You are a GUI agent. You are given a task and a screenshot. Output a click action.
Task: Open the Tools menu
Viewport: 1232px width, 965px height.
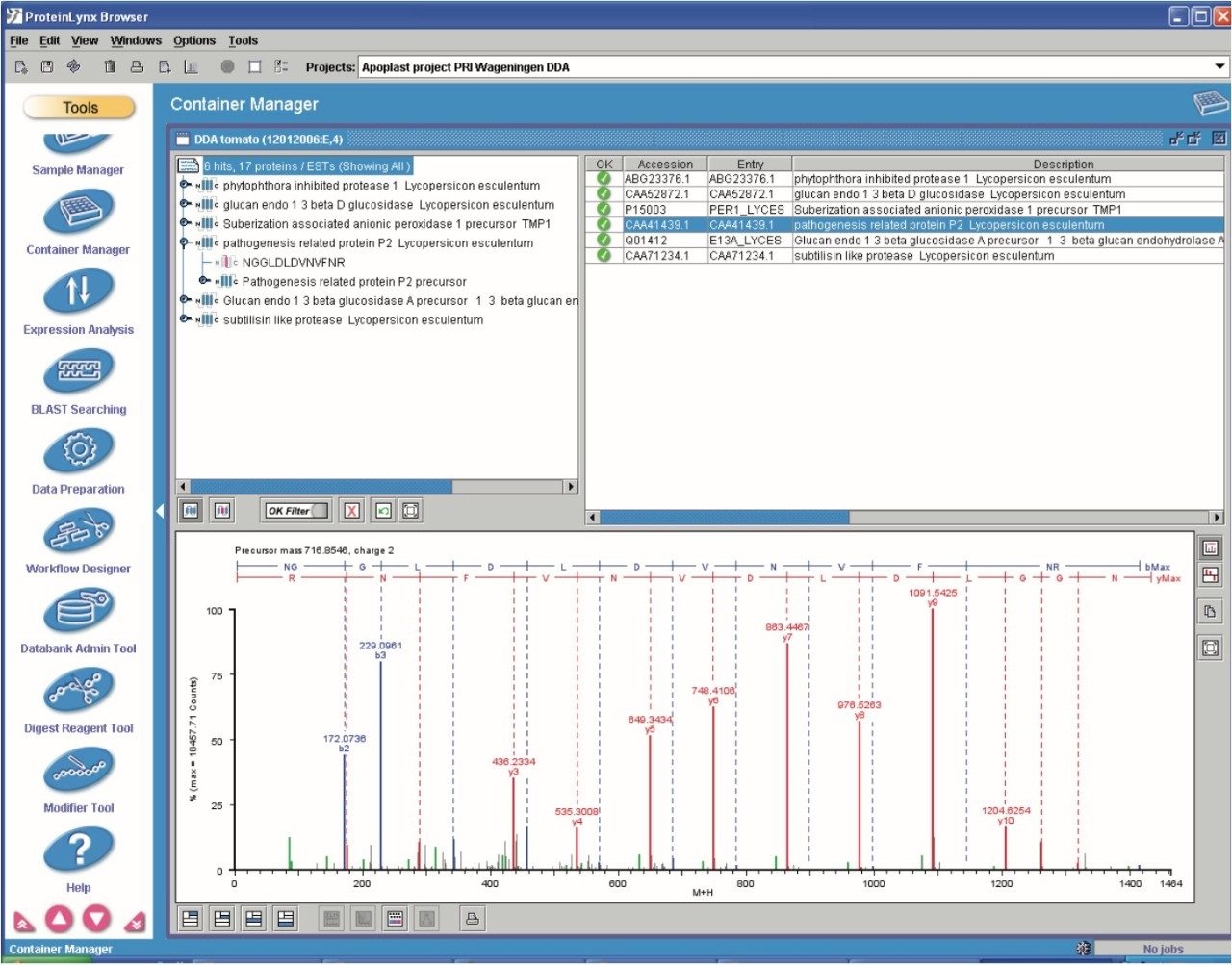pos(244,40)
